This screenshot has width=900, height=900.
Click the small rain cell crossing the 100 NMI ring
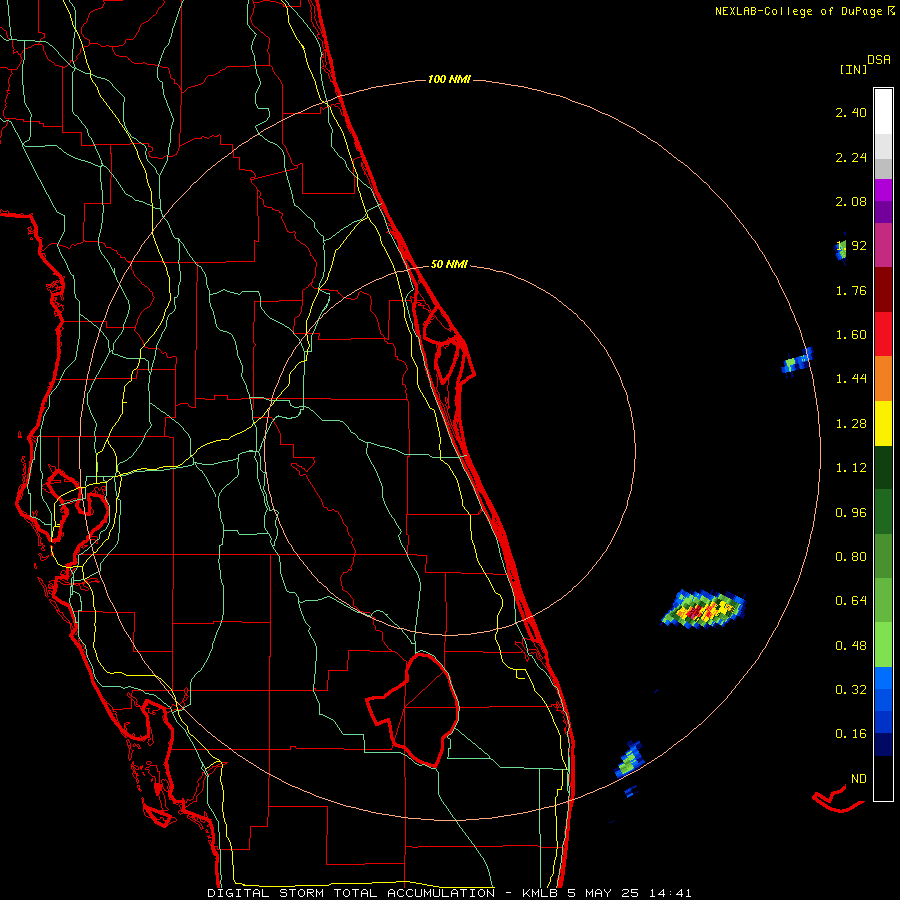pos(798,360)
